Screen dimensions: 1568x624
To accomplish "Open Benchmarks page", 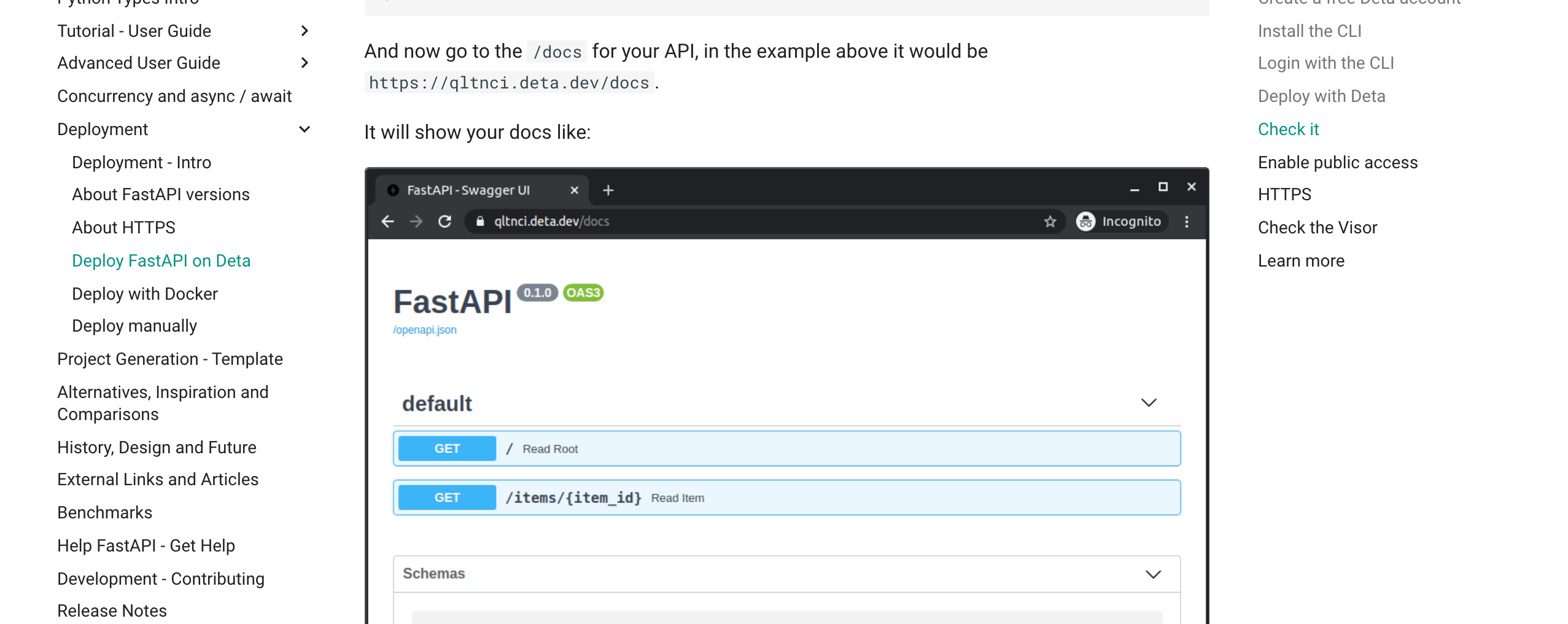I will 104,512.
